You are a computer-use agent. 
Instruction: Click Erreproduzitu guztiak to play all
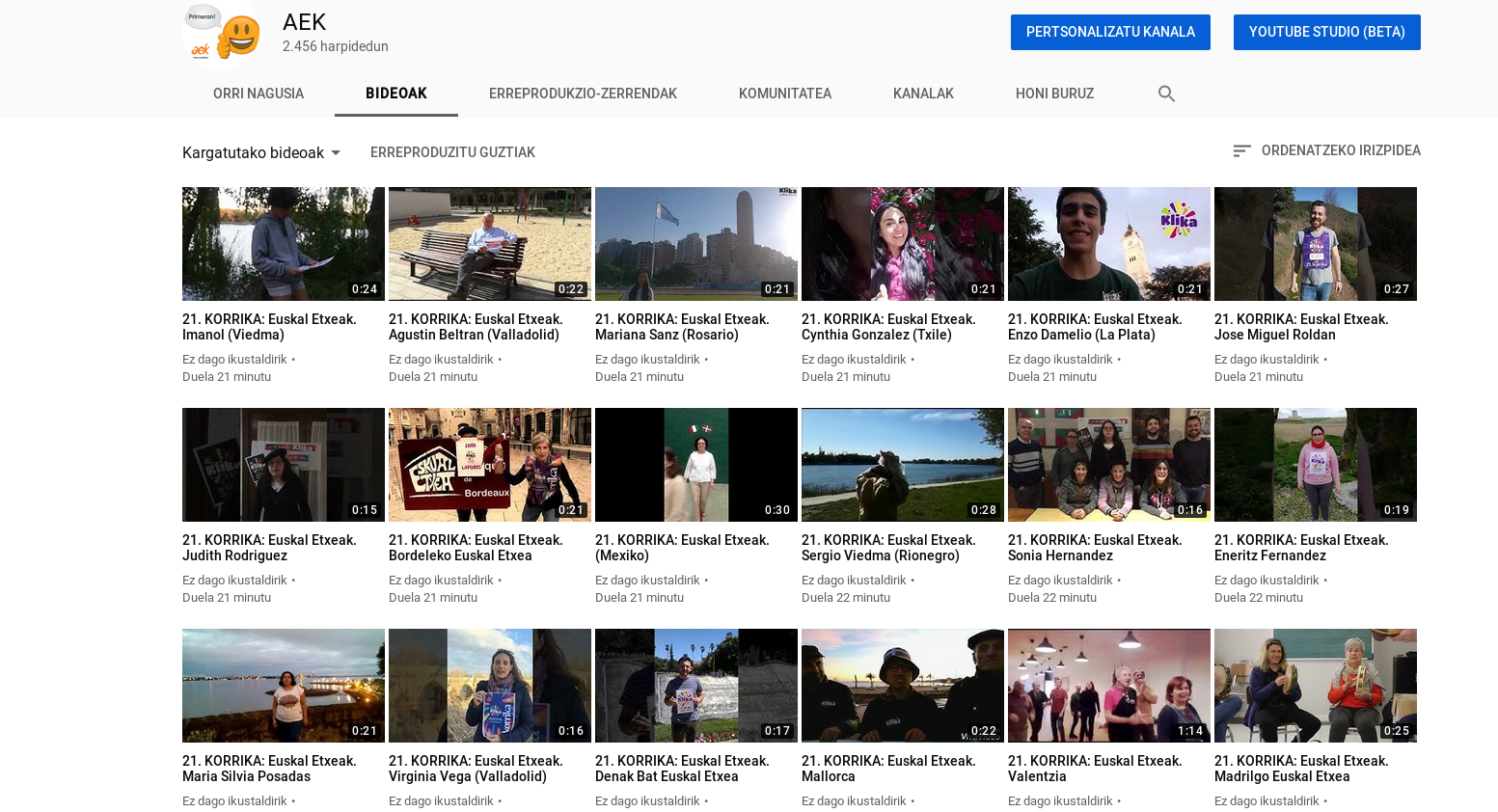pos(452,152)
